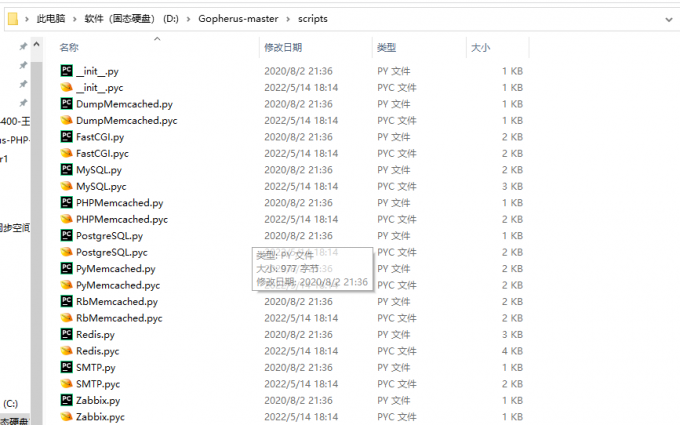Click the PyCharm icon of Zabbix.py
Image resolution: width=680 pixels, height=425 pixels.
point(66,400)
